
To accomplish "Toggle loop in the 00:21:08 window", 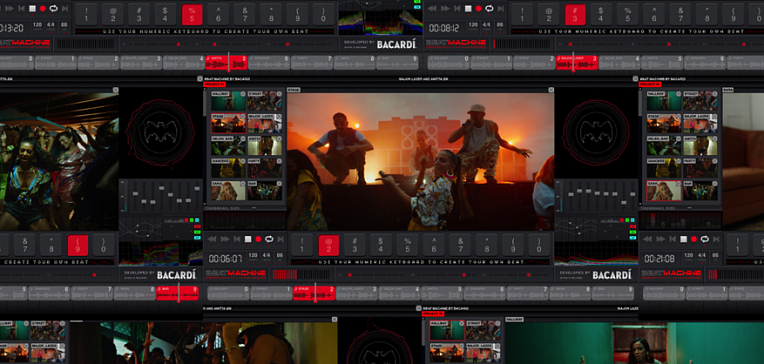I will point(705,239).
